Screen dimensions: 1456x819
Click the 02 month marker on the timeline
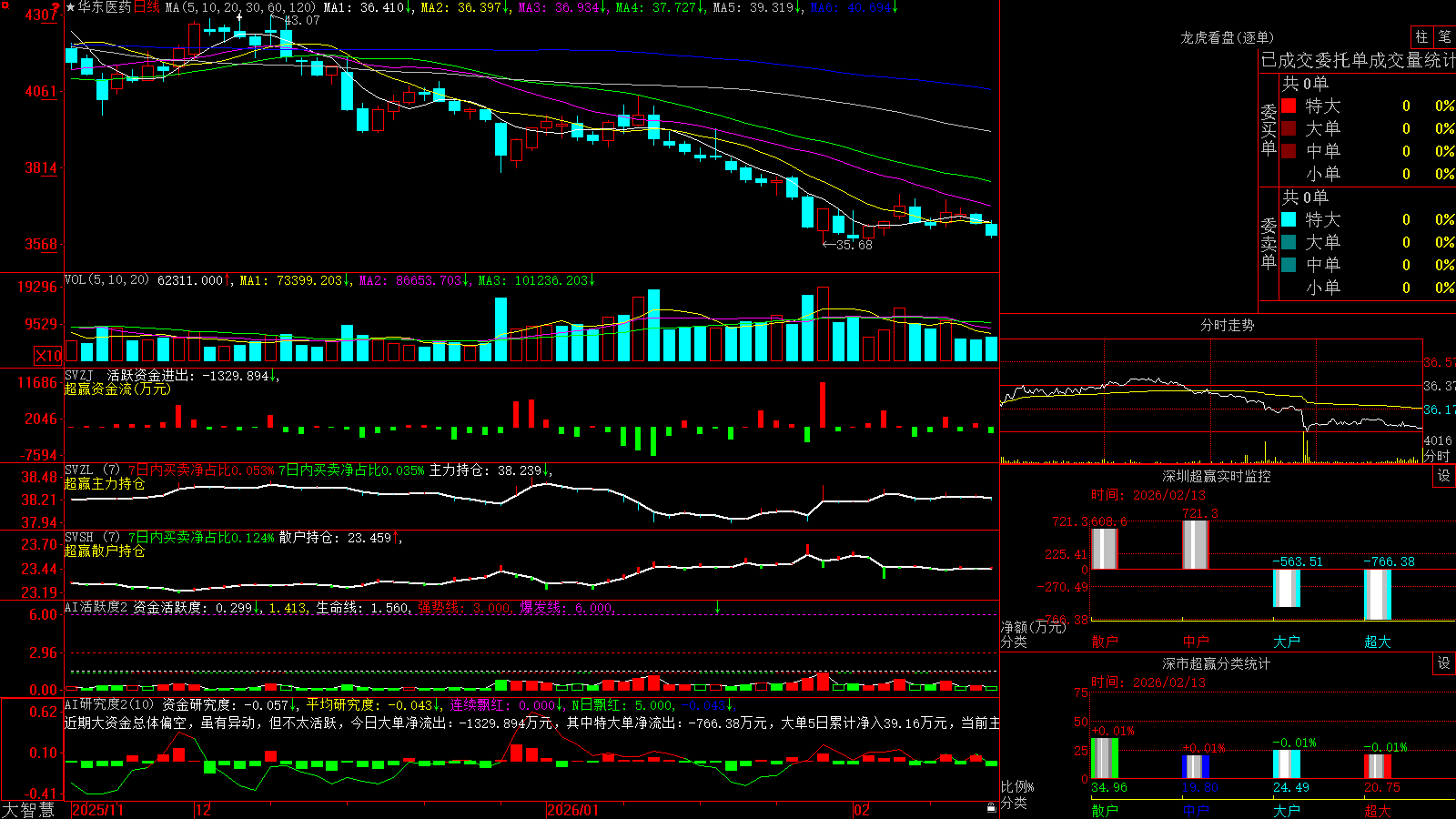tap(862, 810)
